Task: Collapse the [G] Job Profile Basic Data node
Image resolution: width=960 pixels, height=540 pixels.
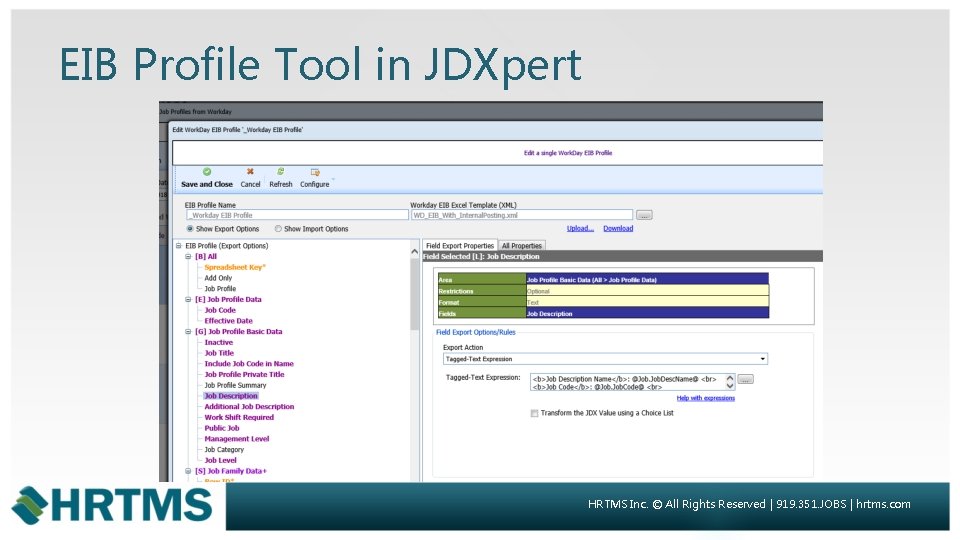Action: pyautogui.click(x=189, y=332)
